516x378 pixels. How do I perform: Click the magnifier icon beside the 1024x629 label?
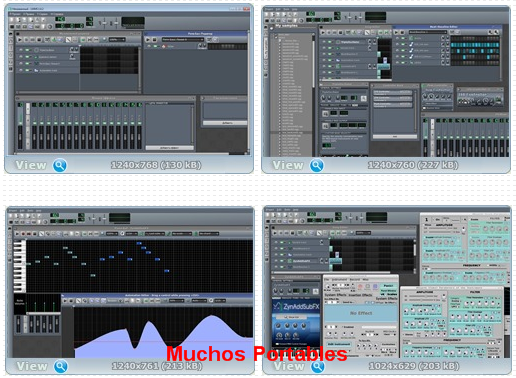click(318, 366)
